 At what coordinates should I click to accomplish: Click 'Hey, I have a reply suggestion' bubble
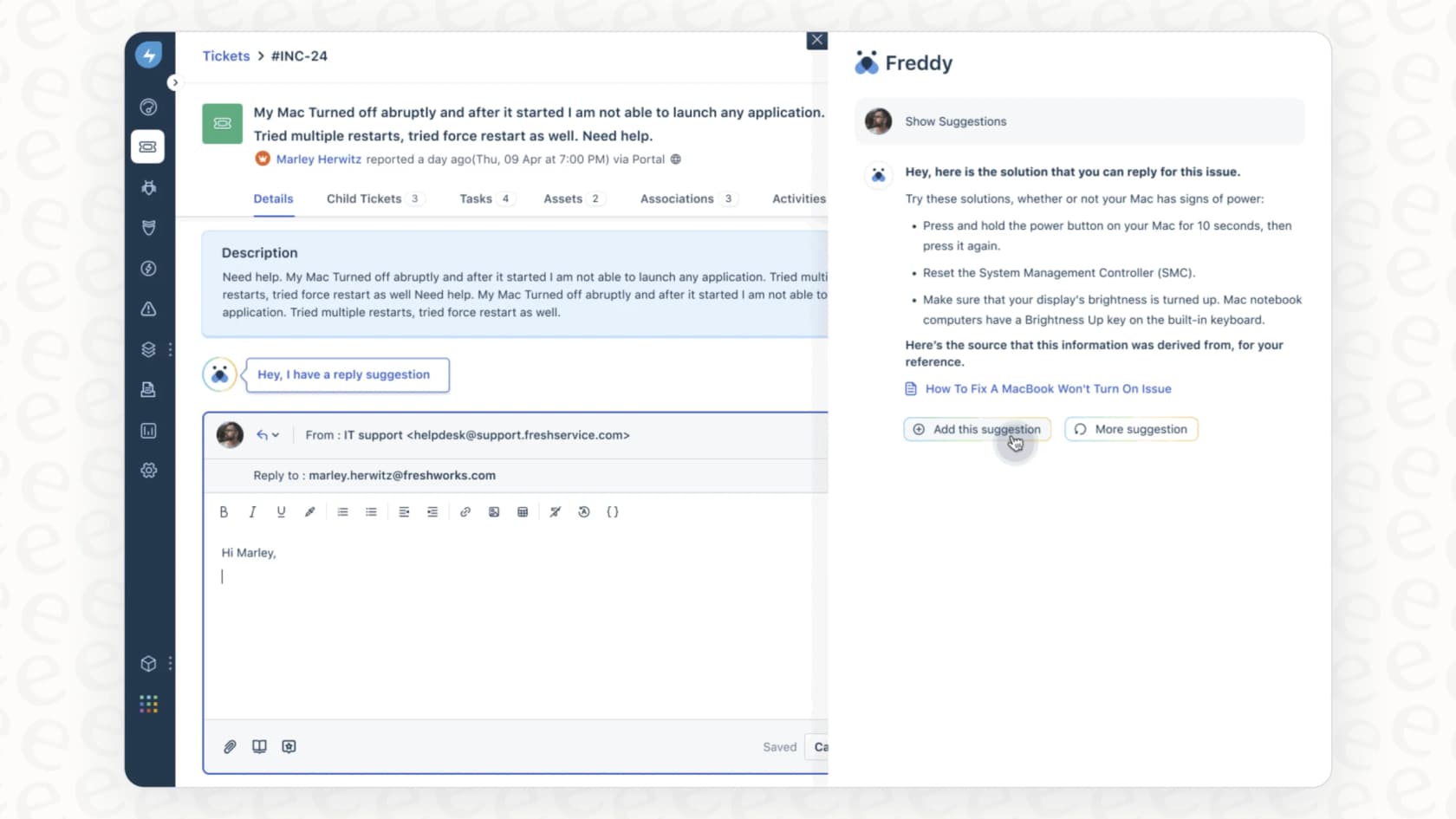[x=348, y=374]
